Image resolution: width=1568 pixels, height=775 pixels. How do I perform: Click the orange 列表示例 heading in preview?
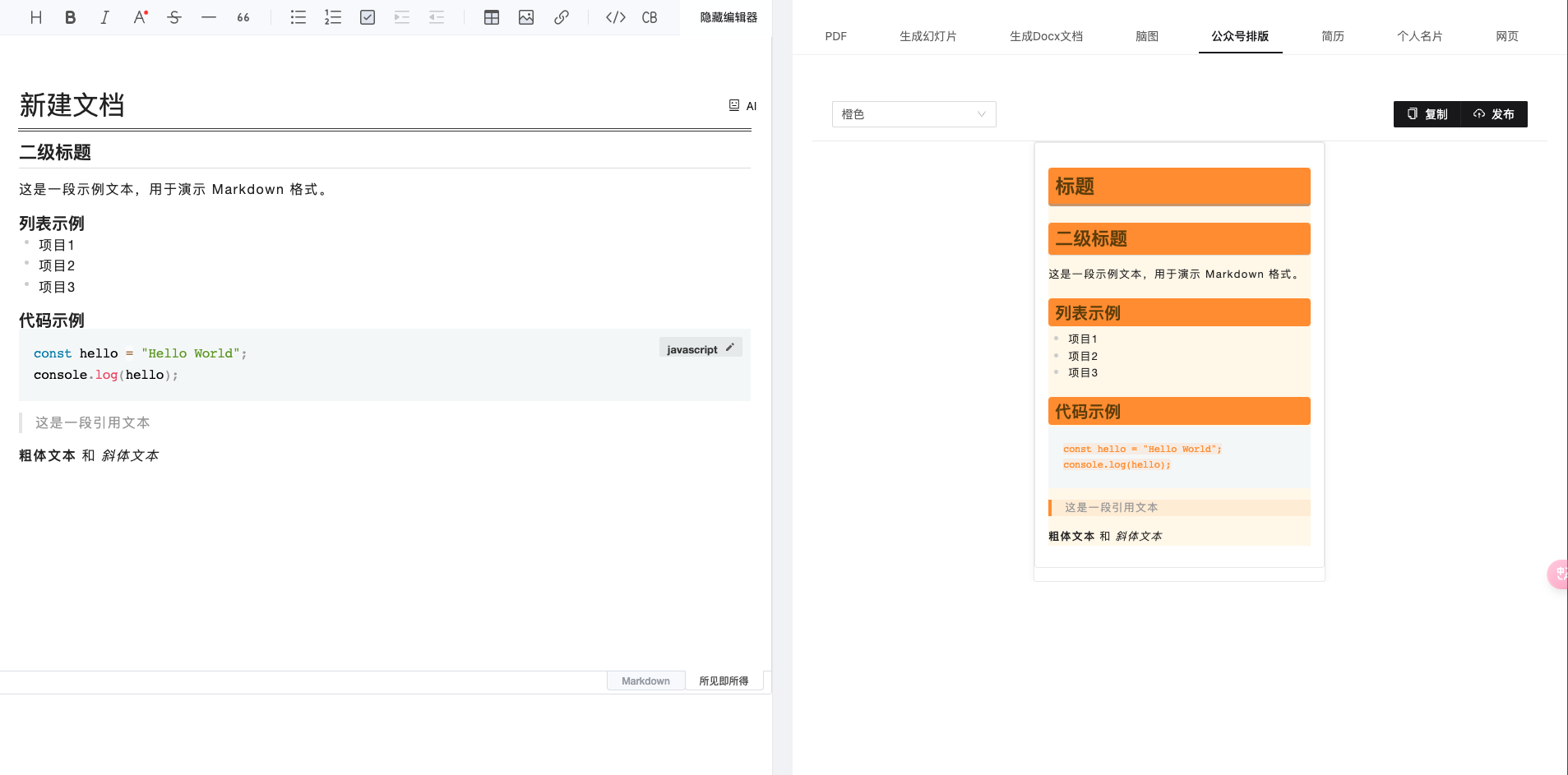point(1179,313)
